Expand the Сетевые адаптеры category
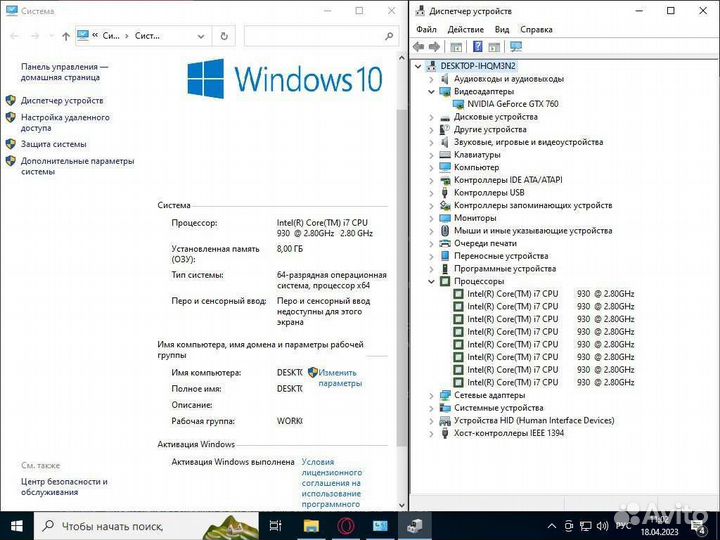 (x=432, y=395)
